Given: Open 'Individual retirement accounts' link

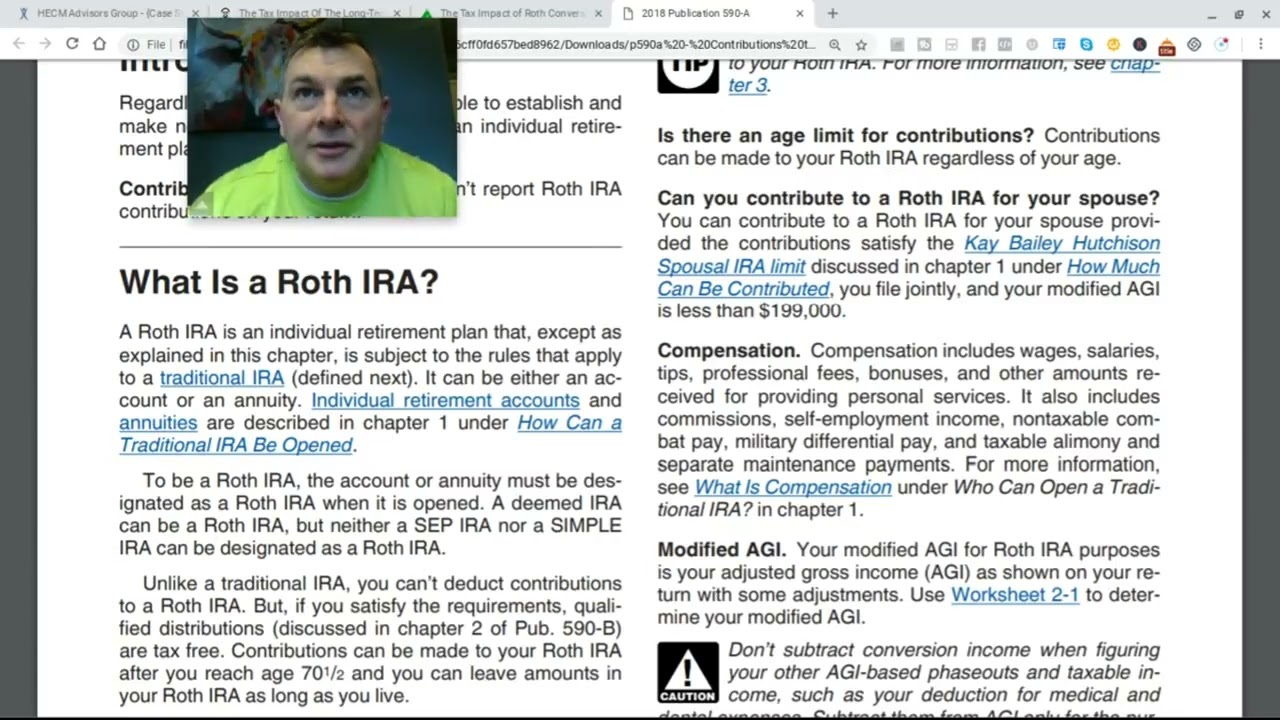Looking at the screenshot, I should (445, 400).
